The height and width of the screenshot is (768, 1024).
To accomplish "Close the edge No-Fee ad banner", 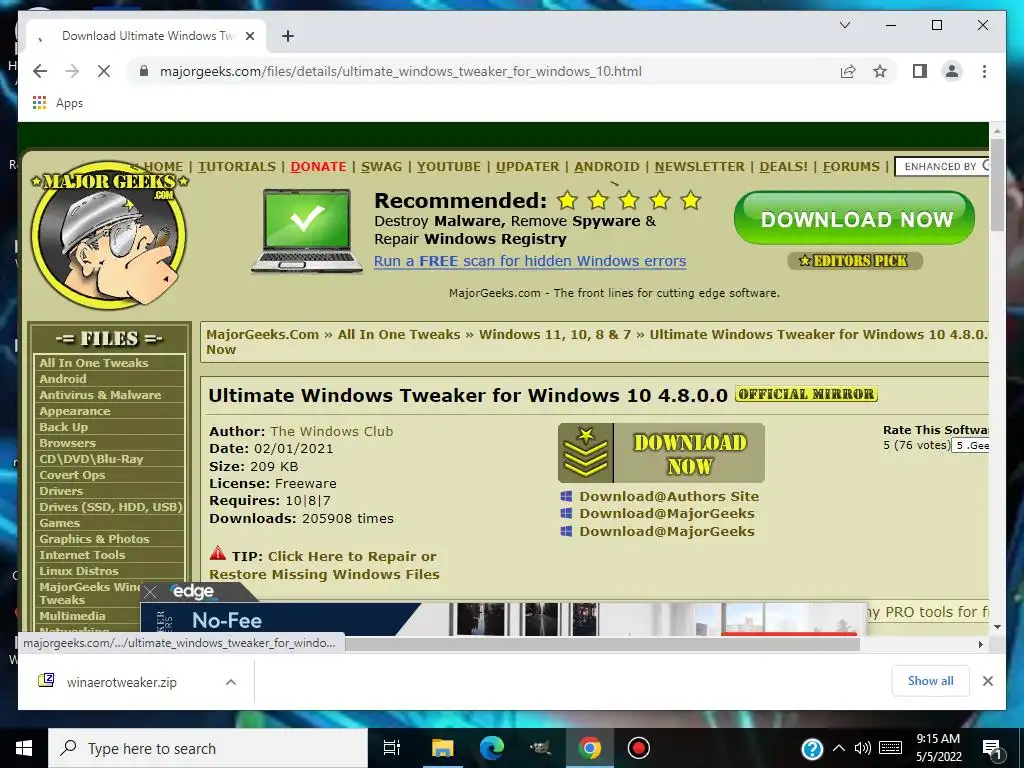I will pos(150,592).
